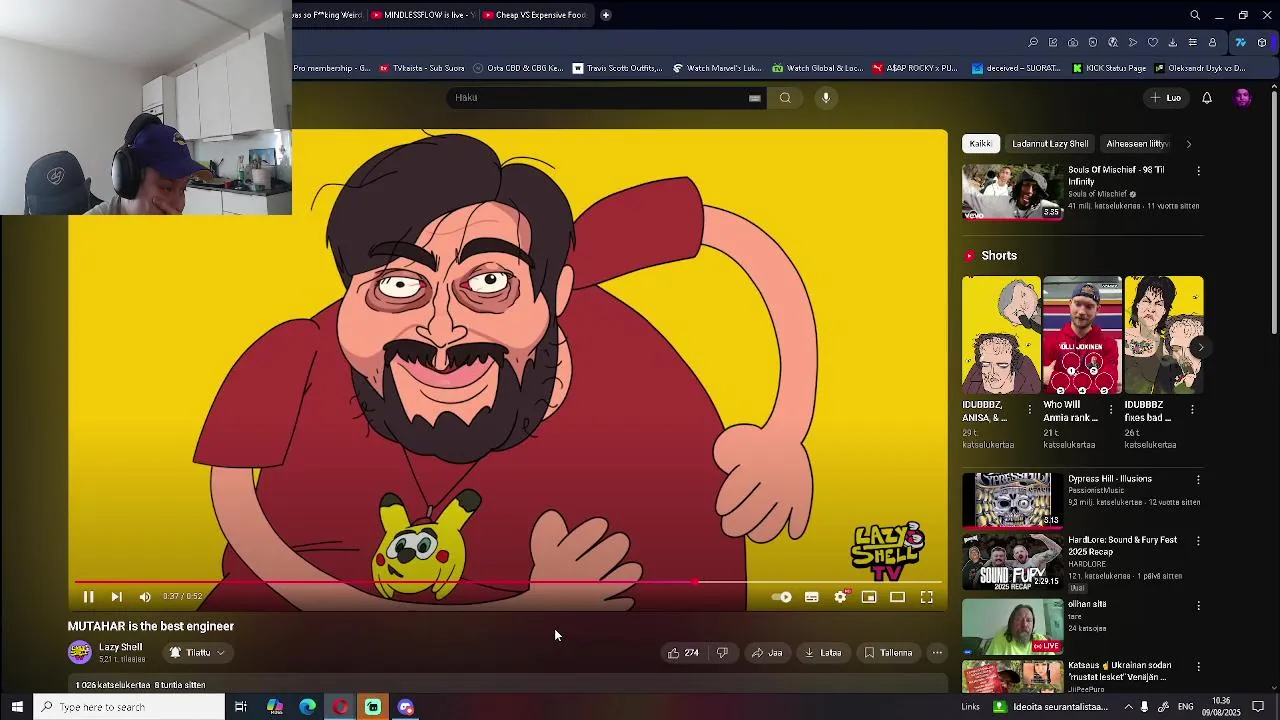The width and height of the screenshot is (1280, 720).
Task: Open TVkaista - Sub Suora bookmark
Action: [422, 68]
